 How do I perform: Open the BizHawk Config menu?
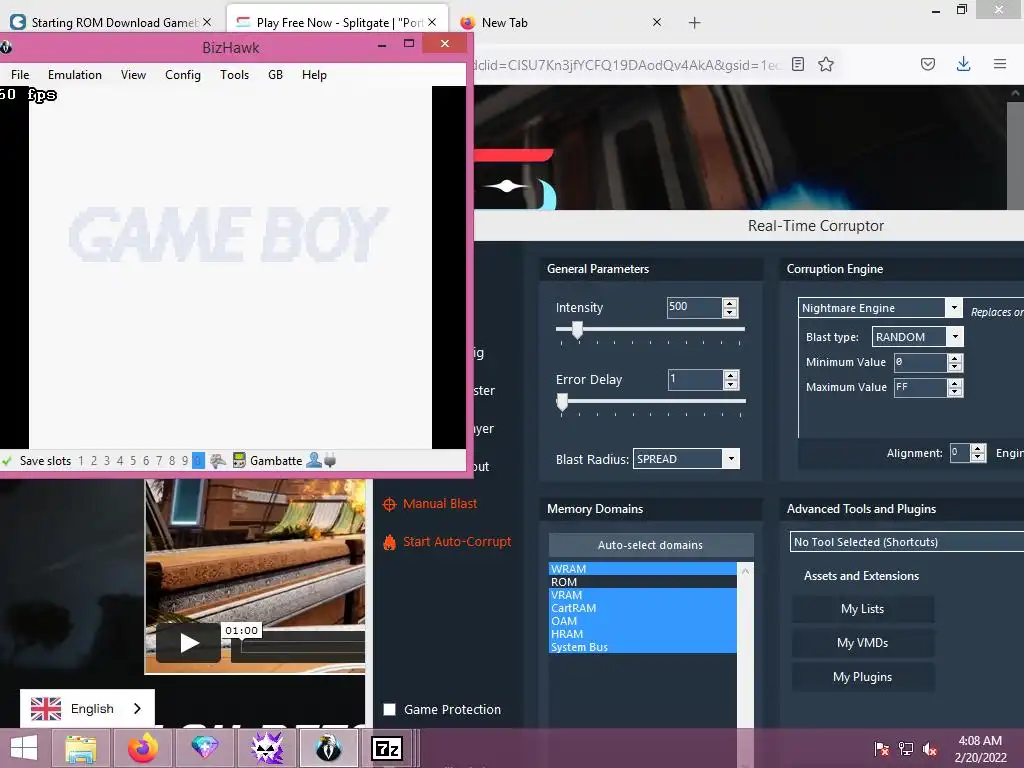click(183, 74)
